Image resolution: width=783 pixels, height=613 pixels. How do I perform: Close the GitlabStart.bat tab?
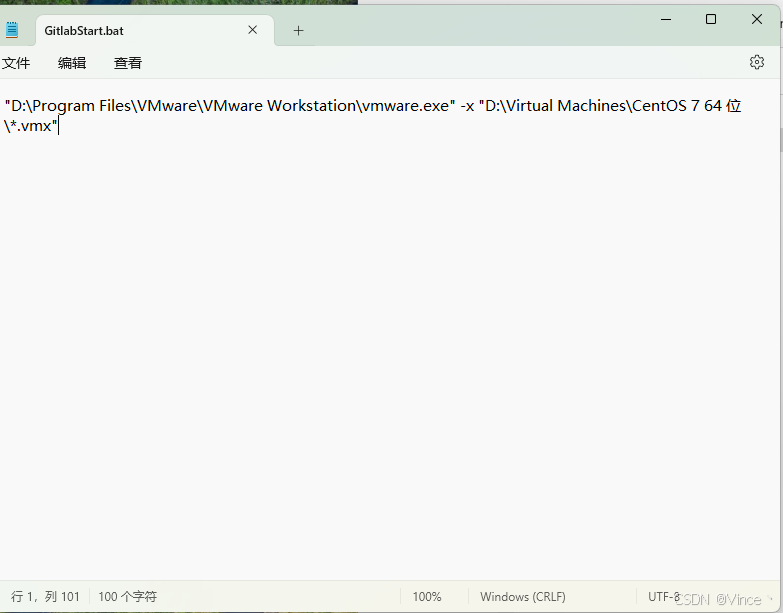pos(253,30)
